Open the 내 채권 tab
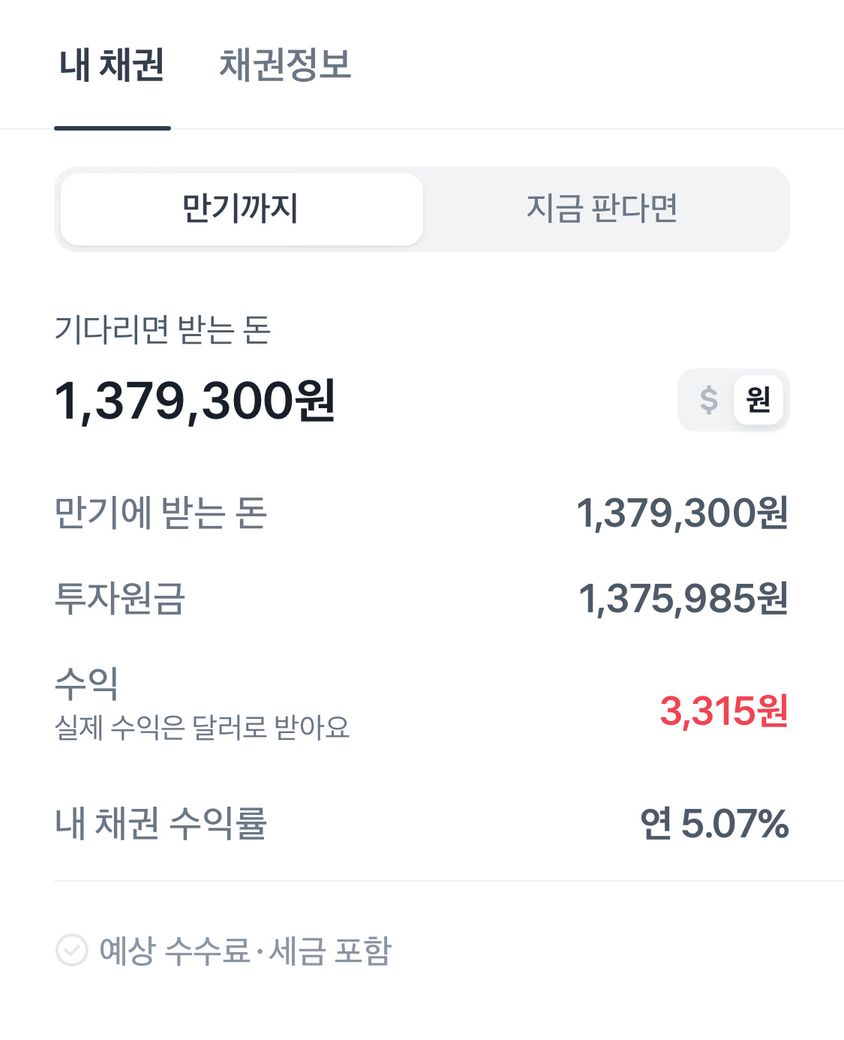 tap(112, 66)
